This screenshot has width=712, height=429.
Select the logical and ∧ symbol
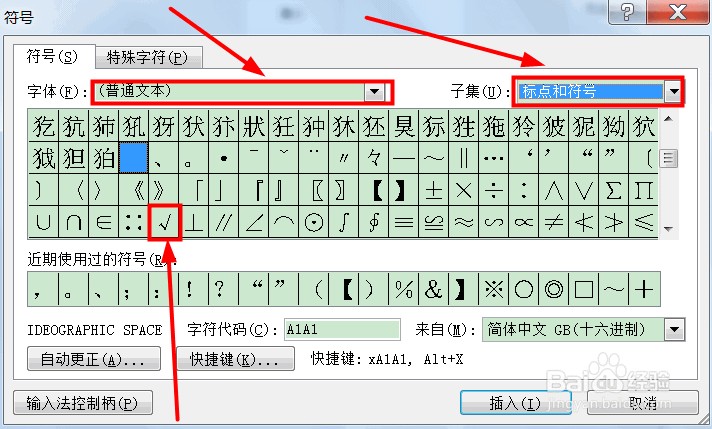click(554, 190)
